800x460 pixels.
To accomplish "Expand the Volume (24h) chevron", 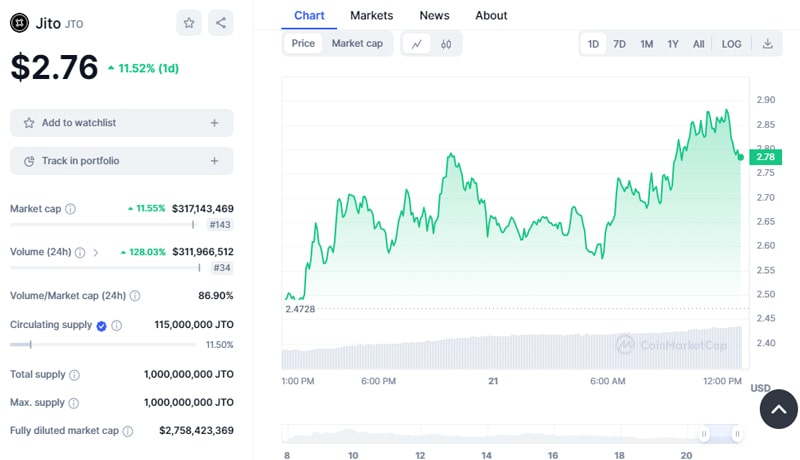I will pos(96,253).
